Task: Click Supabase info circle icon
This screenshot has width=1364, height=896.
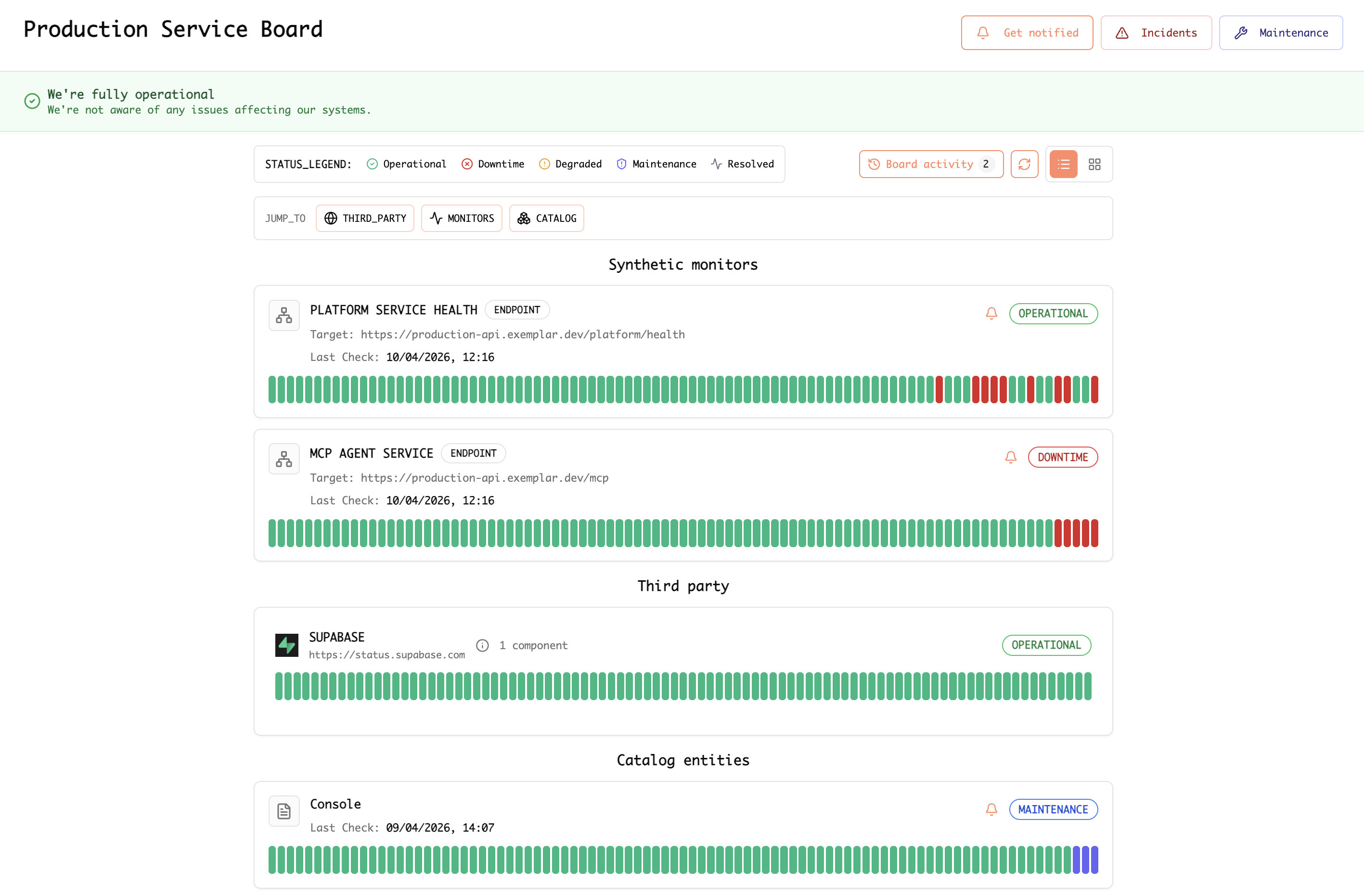Action: pos(483,646)
